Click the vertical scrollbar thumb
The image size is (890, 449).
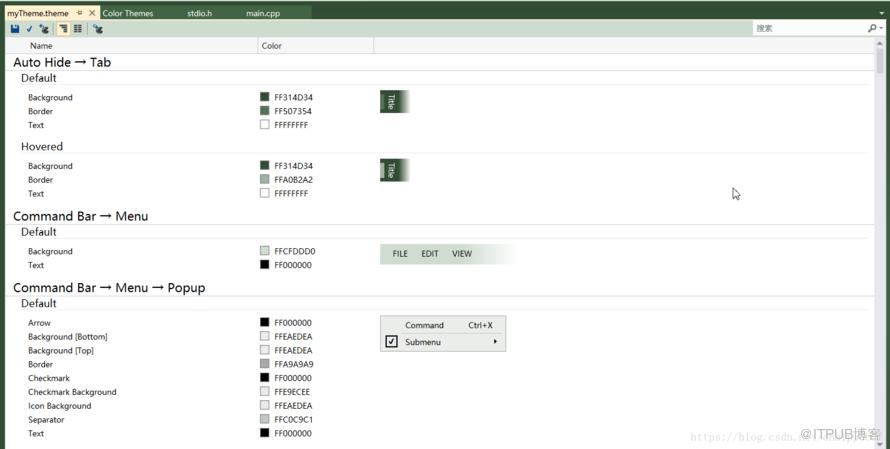pos(880,61)
